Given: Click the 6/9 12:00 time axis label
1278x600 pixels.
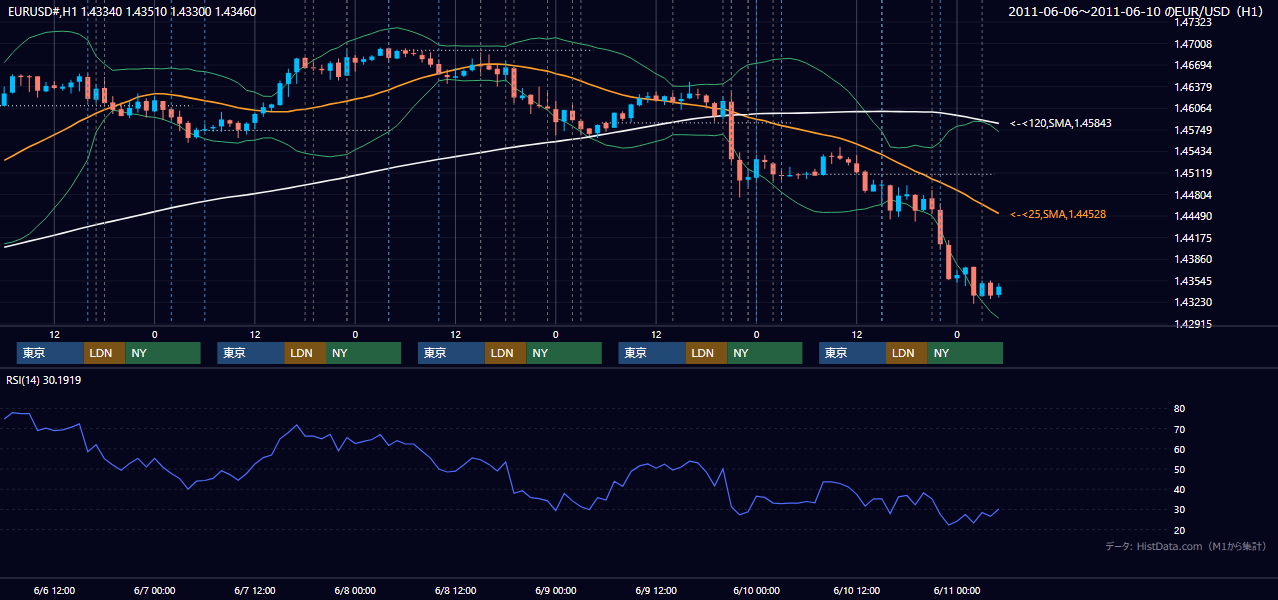Looking at the screenshot, I should (x=656, y=590).
